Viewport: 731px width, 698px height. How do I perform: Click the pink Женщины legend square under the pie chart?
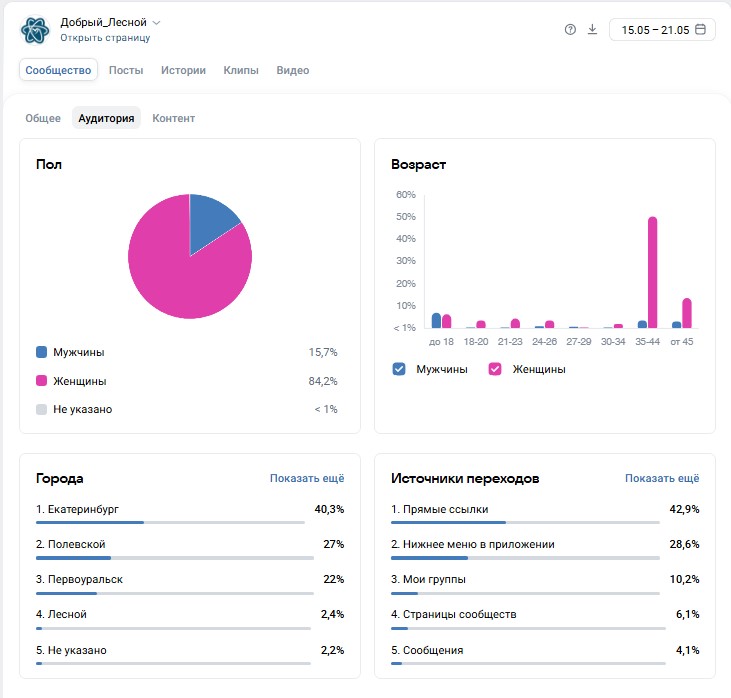click(41, 380)
